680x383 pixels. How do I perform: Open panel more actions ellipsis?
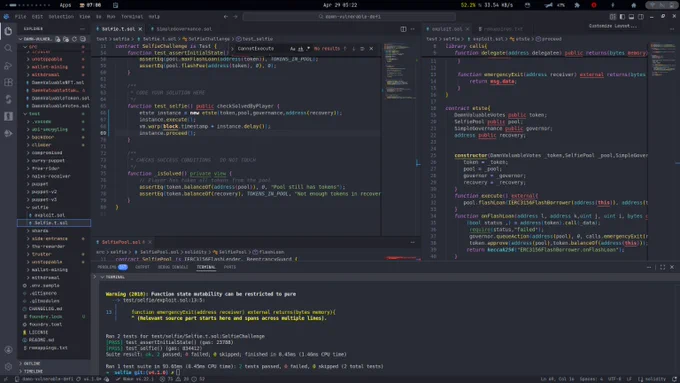tap(649, 267)
